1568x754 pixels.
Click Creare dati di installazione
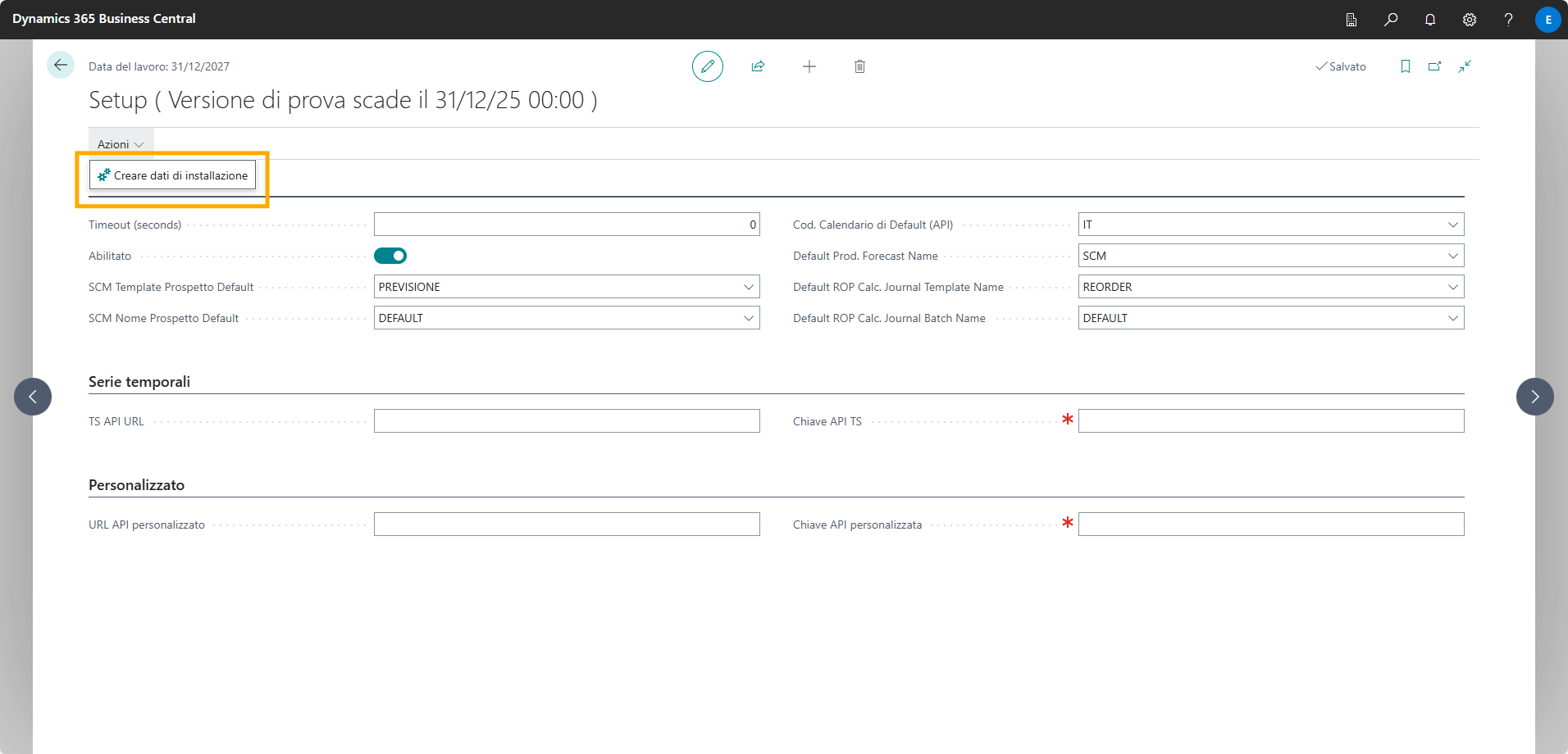(173, 175)
